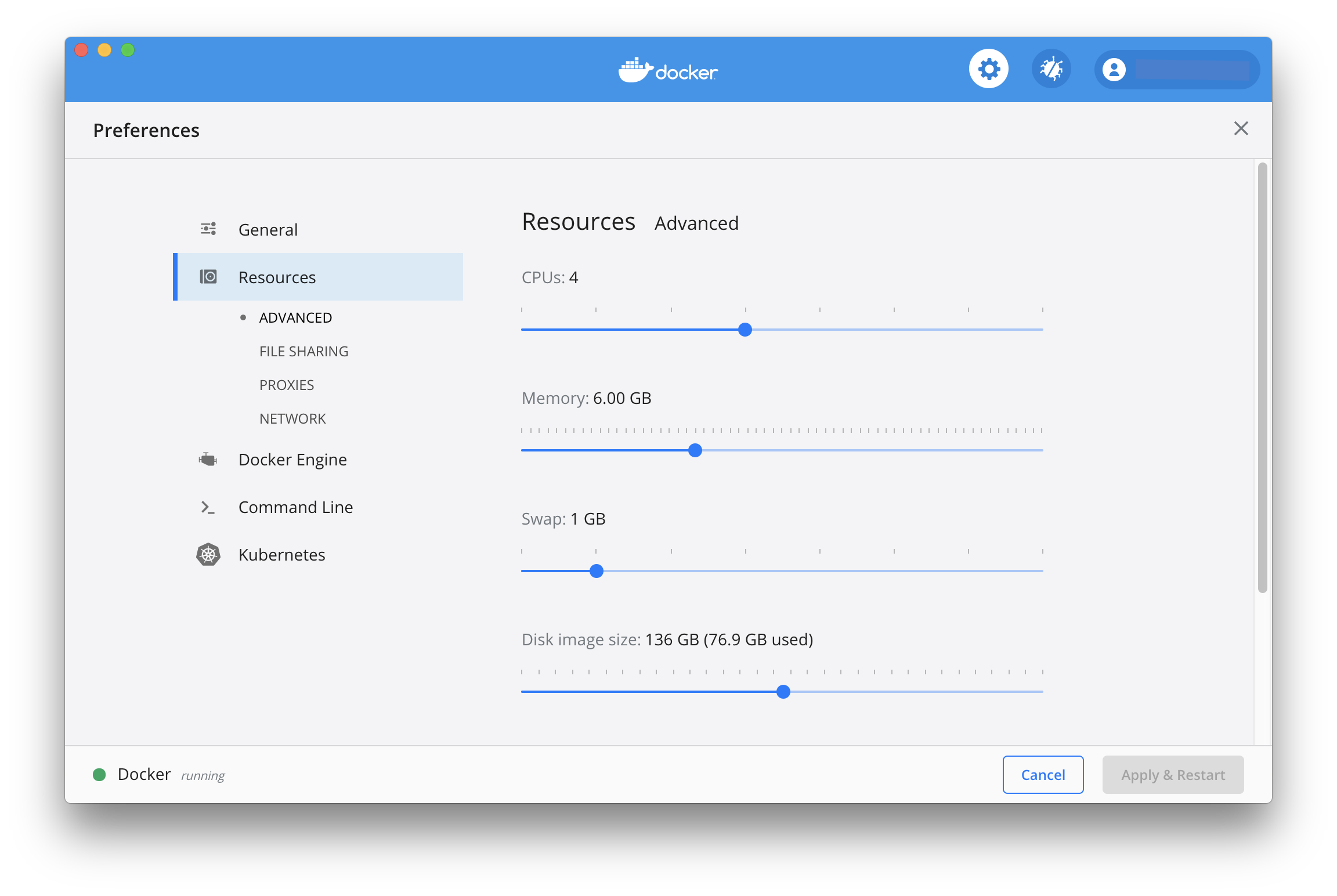Open the NETWORK section

point(292,418)
